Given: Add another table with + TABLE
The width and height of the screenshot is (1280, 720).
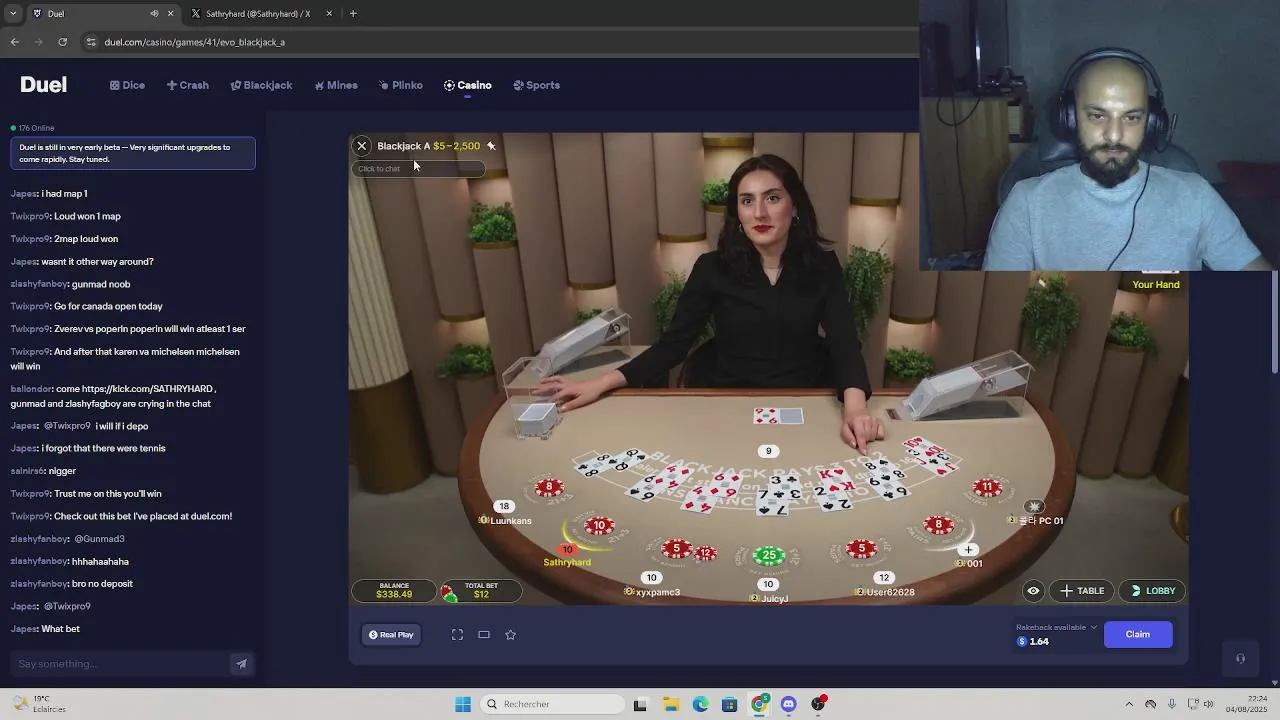Looking at the screenshot, I should point(1082,591).
